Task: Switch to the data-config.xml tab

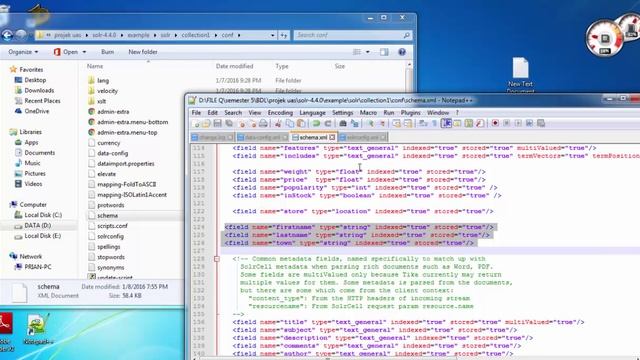Action: [x=262, y=138]
